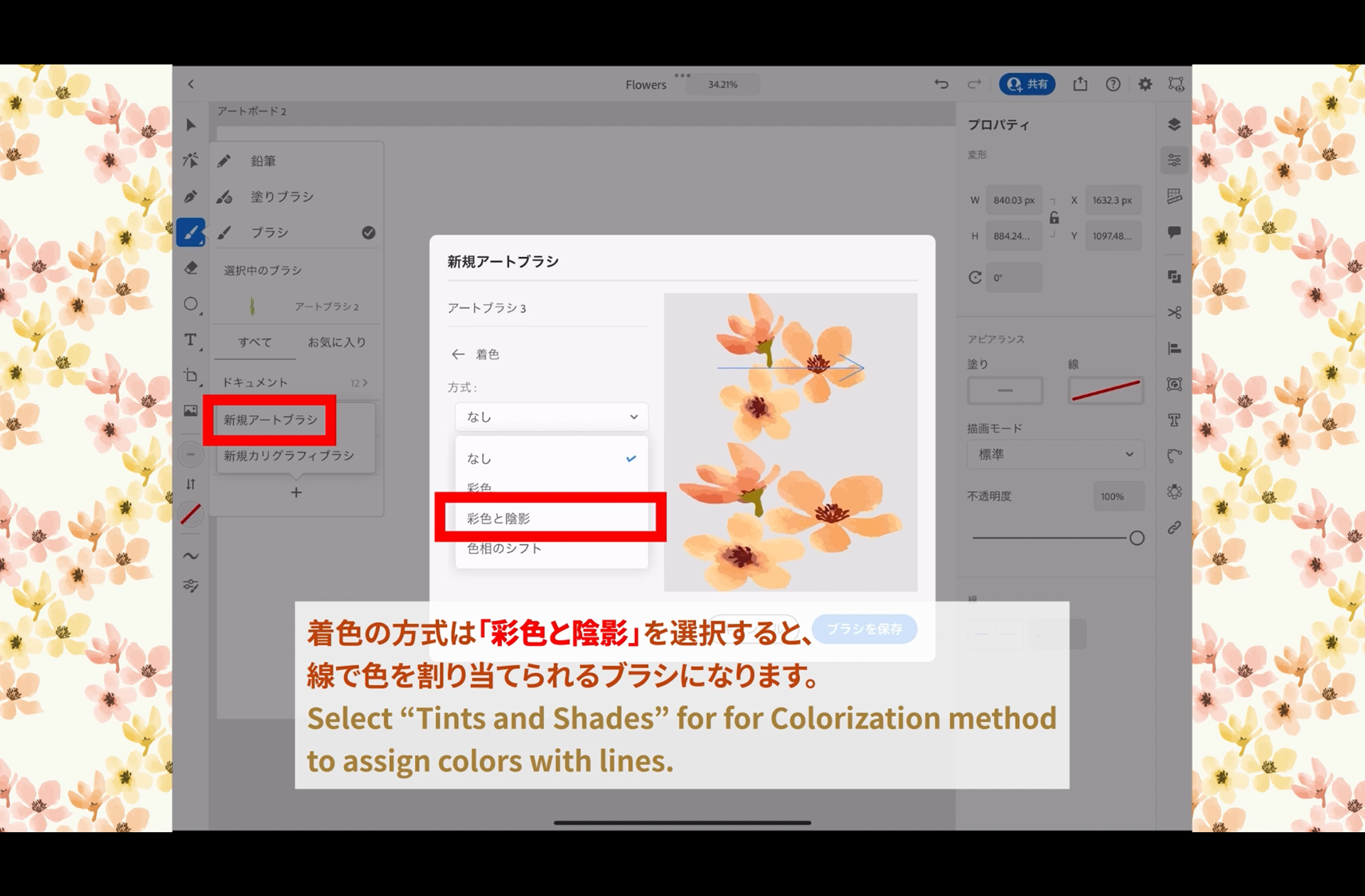
Task: Click the plus add brush button
Action: 296,492
